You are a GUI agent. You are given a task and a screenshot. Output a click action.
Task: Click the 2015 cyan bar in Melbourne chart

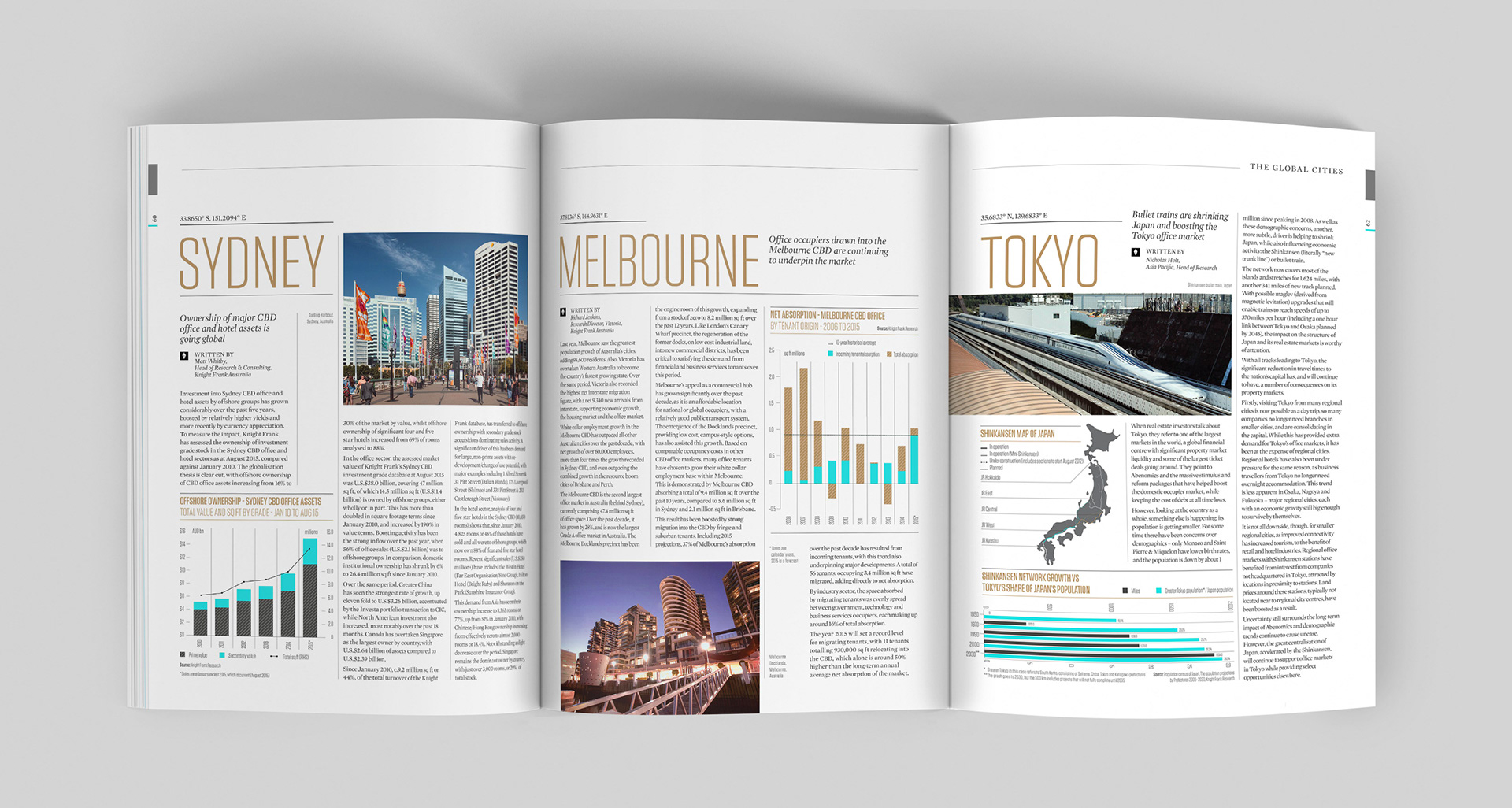pyautogui.click(x=914, y=458)
